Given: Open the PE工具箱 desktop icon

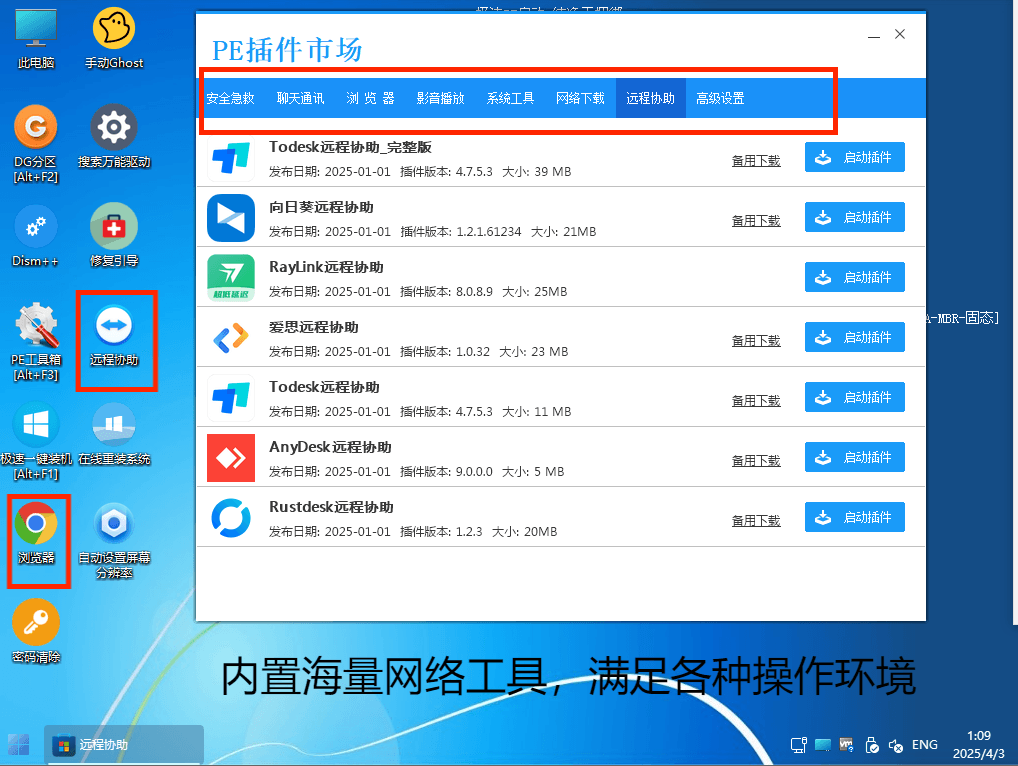Looking at the screenshot, I should point(36,342).
